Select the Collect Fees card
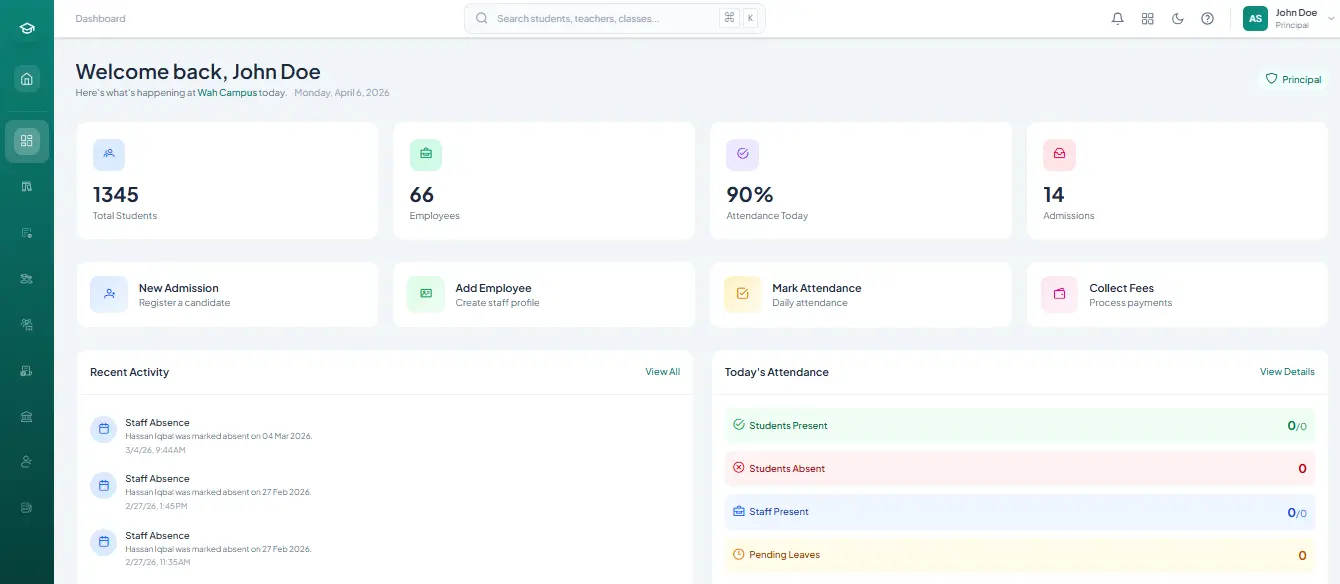The image size is (1340, 584). click(x=1177, y=294)
